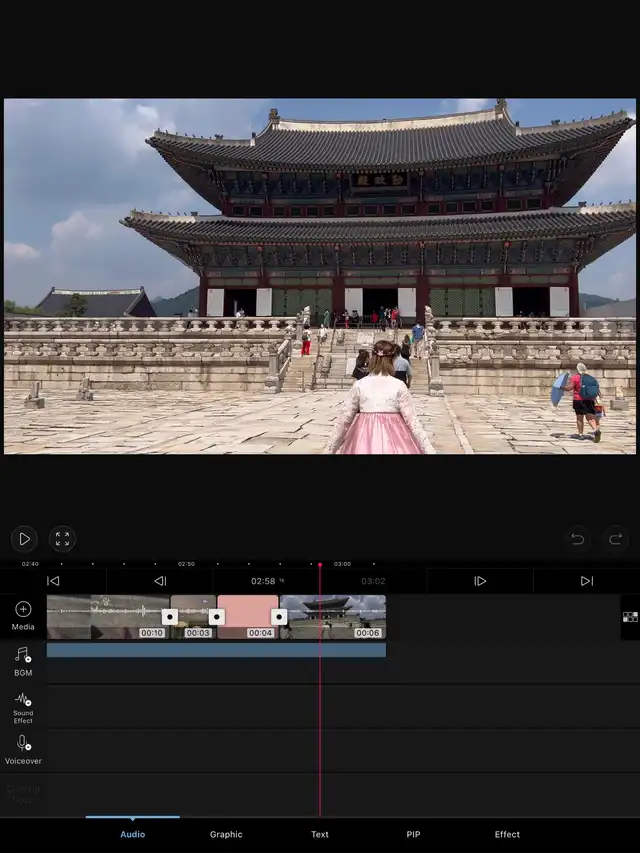Viewport: 640px width, 853px height.
Task: Step back one frame
Action: pos(160,581)
